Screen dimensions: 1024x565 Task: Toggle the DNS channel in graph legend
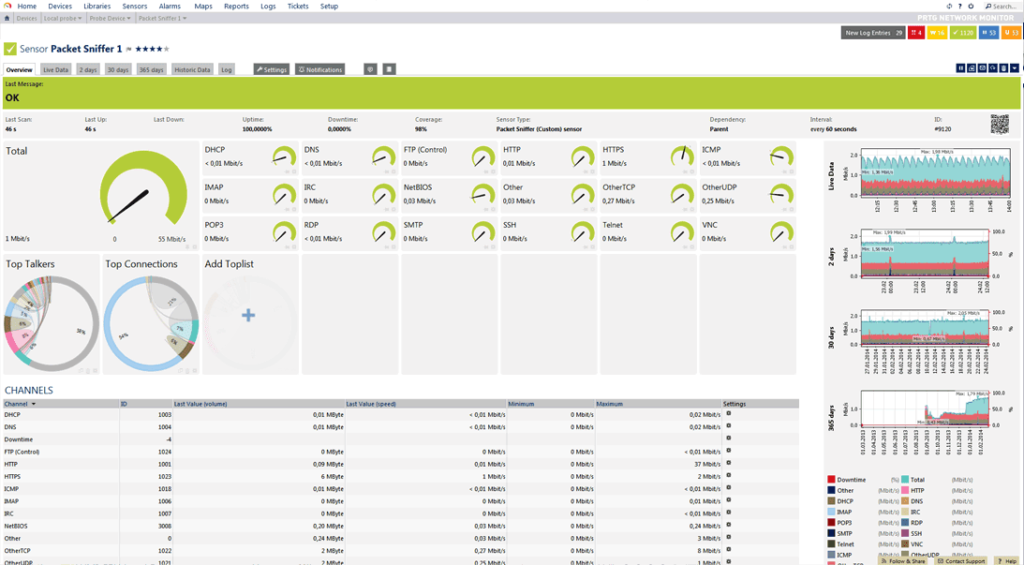coord(913,501)
